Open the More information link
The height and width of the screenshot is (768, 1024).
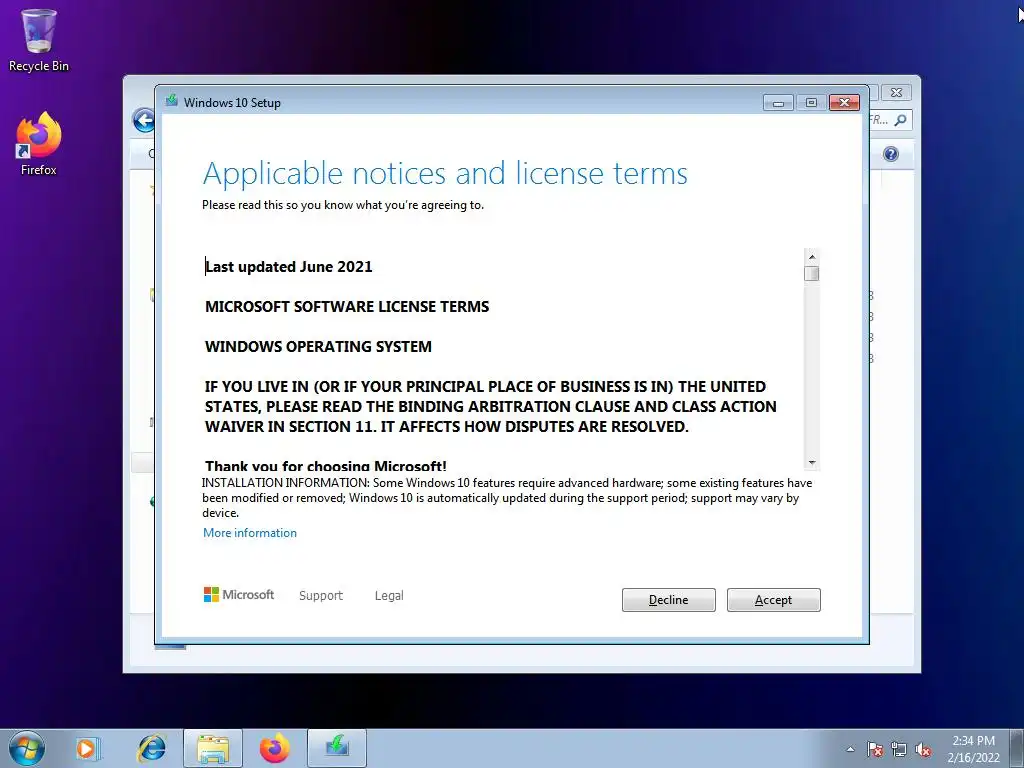(249, 533)
